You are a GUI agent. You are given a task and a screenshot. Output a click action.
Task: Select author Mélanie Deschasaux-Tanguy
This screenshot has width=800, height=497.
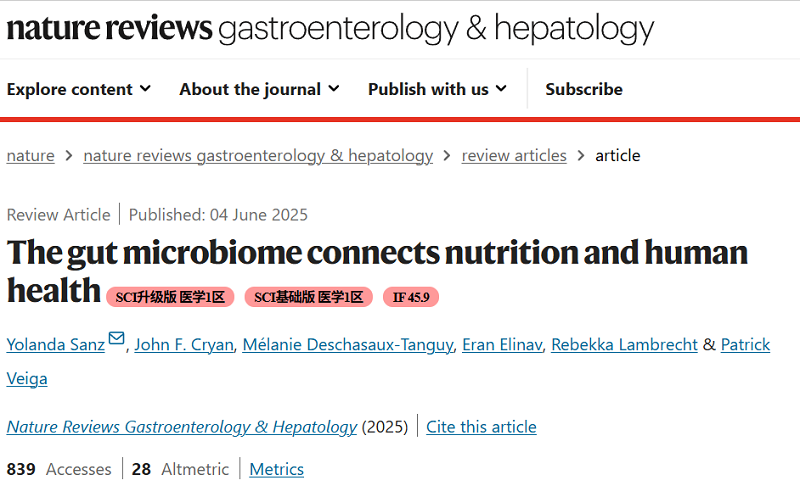[348, 345]
